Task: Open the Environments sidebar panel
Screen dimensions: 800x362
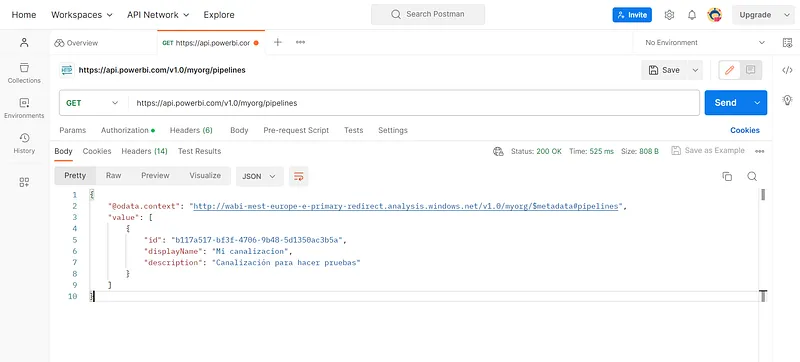Action: (24, 109)
